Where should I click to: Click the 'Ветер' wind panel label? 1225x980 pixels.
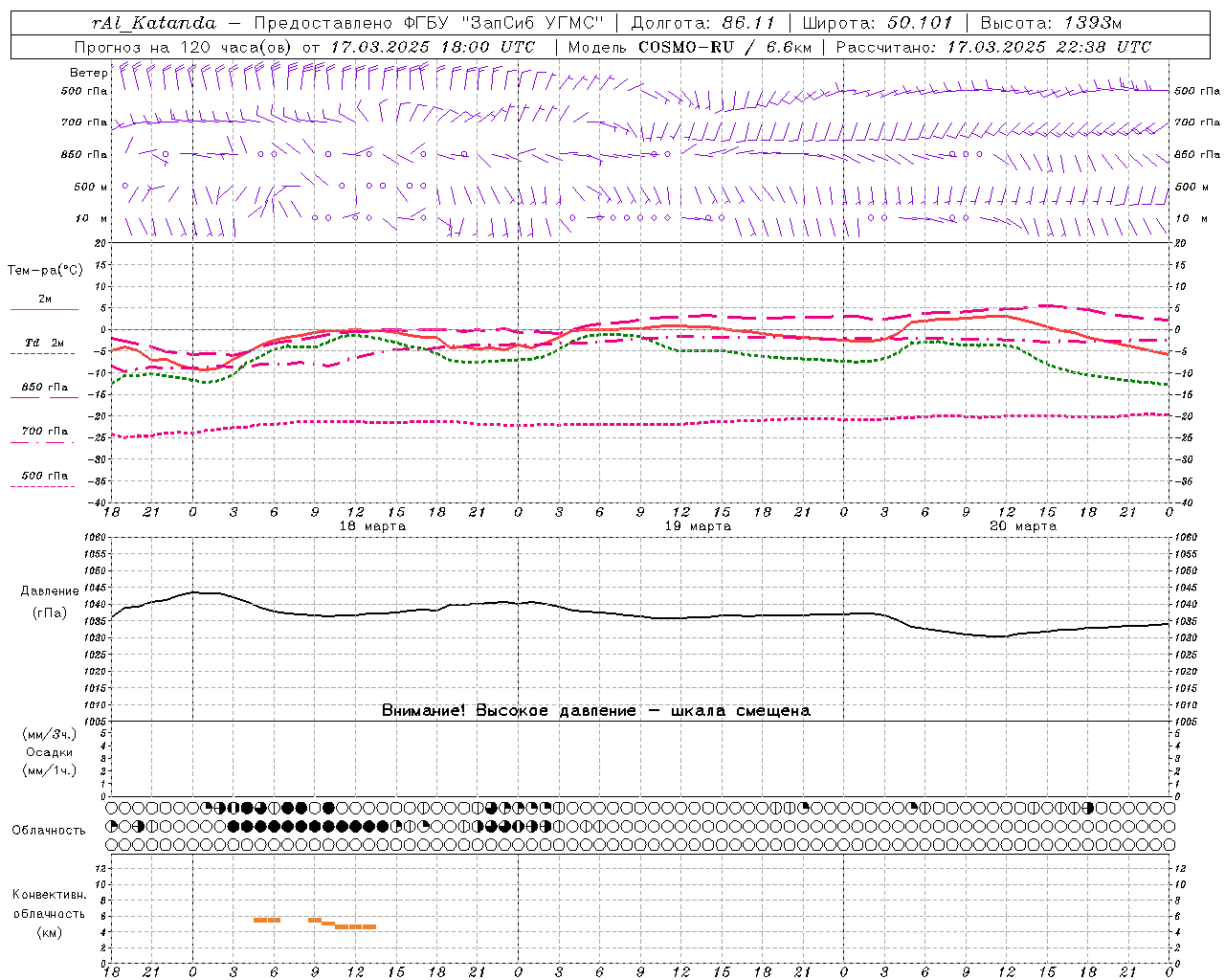(89, 73)
